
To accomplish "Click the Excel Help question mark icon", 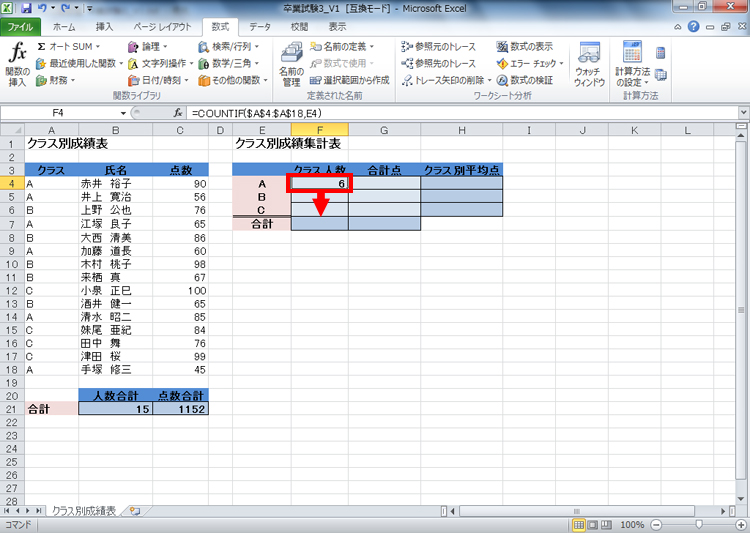I will coord(693,27).
